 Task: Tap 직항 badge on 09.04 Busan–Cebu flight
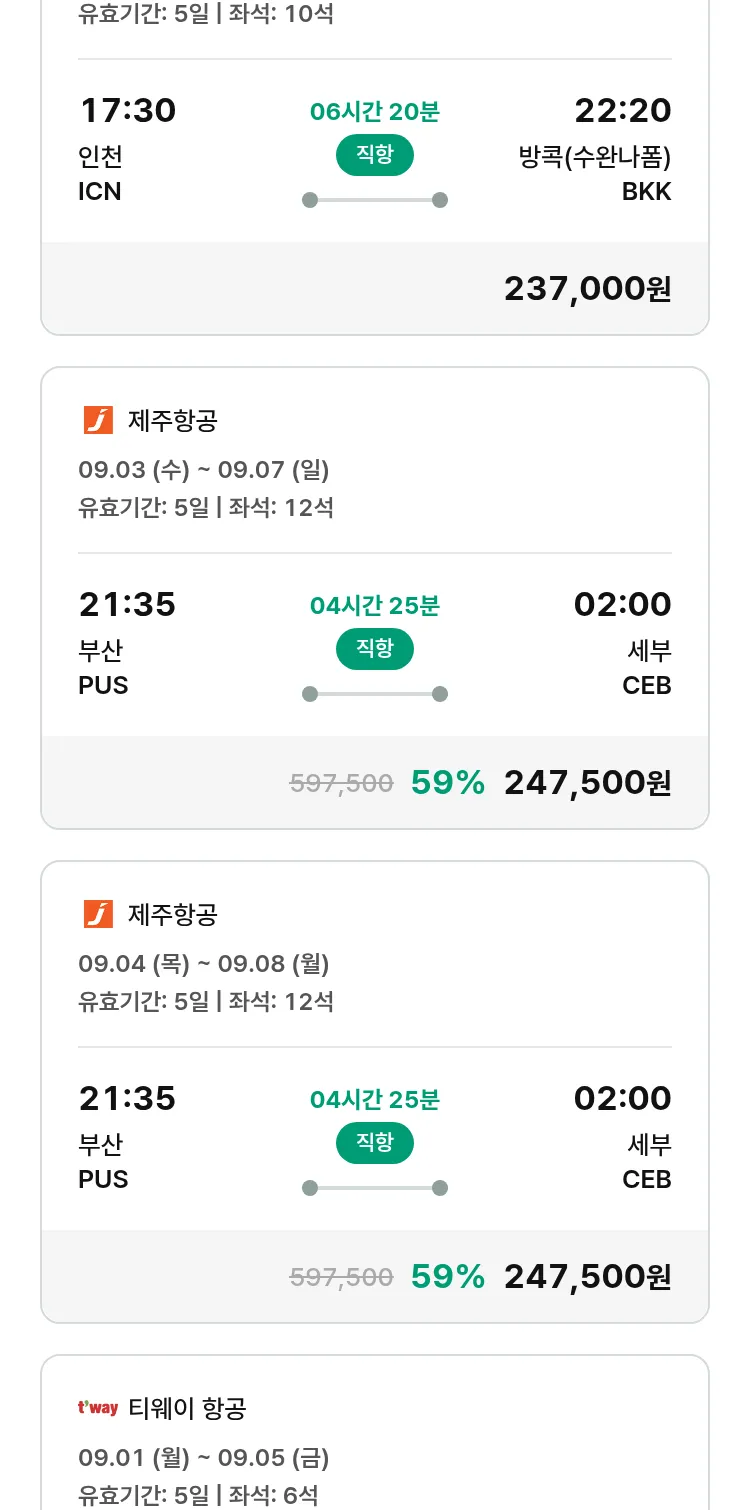[374, 1143]
